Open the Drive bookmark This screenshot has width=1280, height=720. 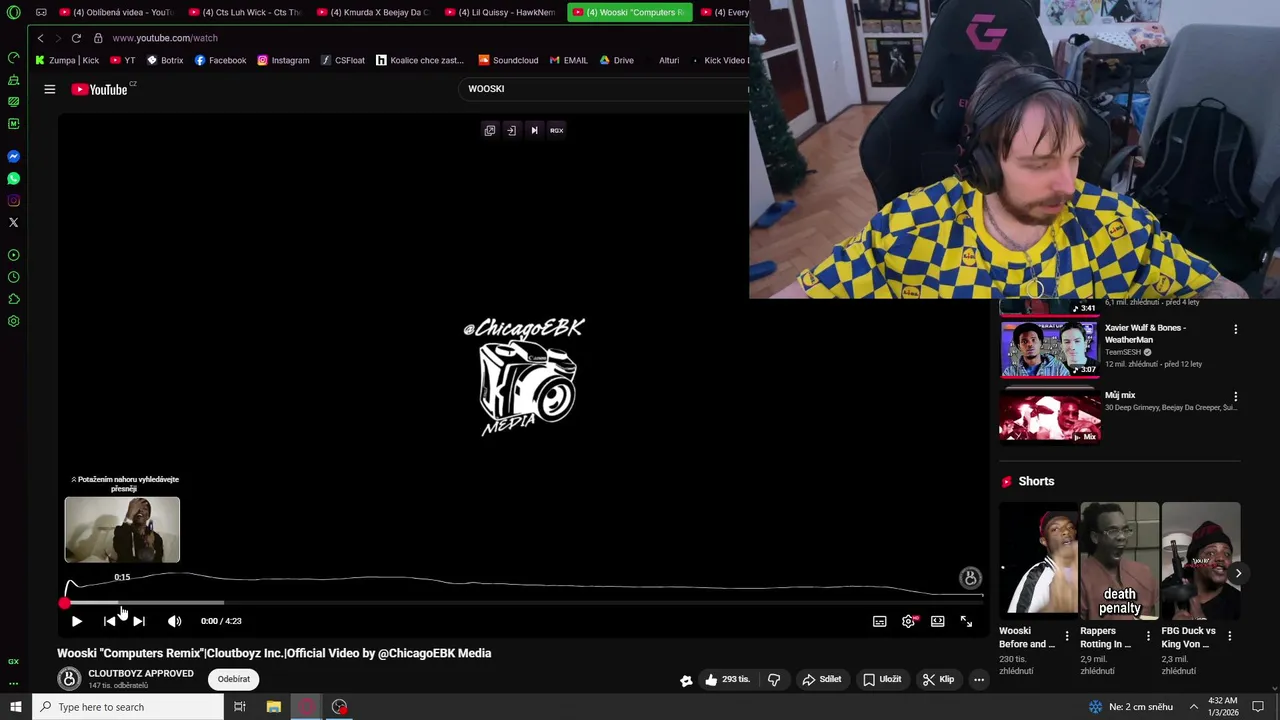(x=616, y=60)
